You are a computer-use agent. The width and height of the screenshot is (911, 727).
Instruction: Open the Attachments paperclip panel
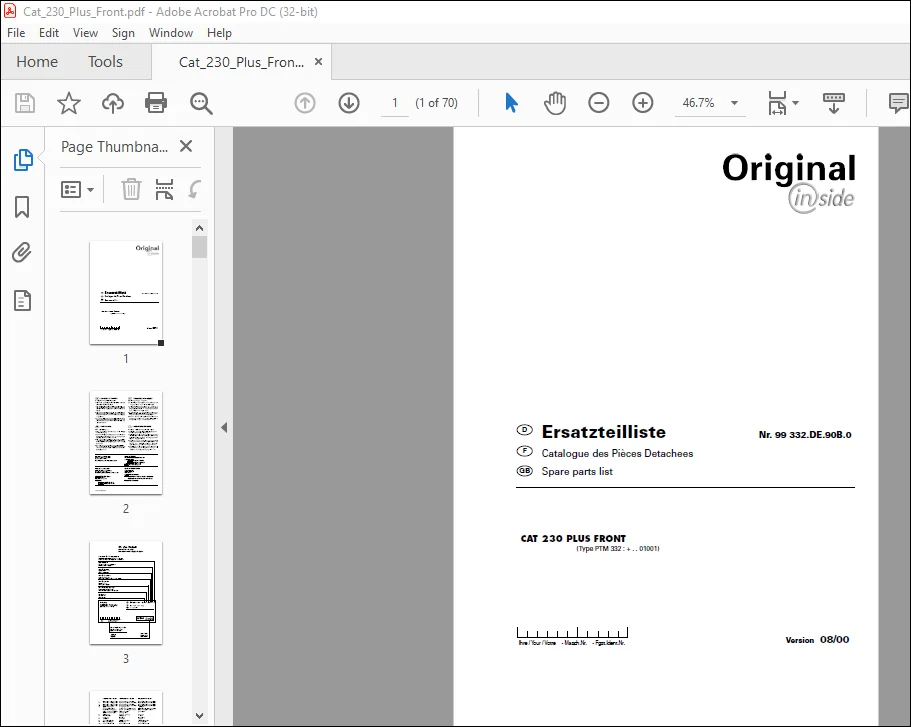[22, 253]
